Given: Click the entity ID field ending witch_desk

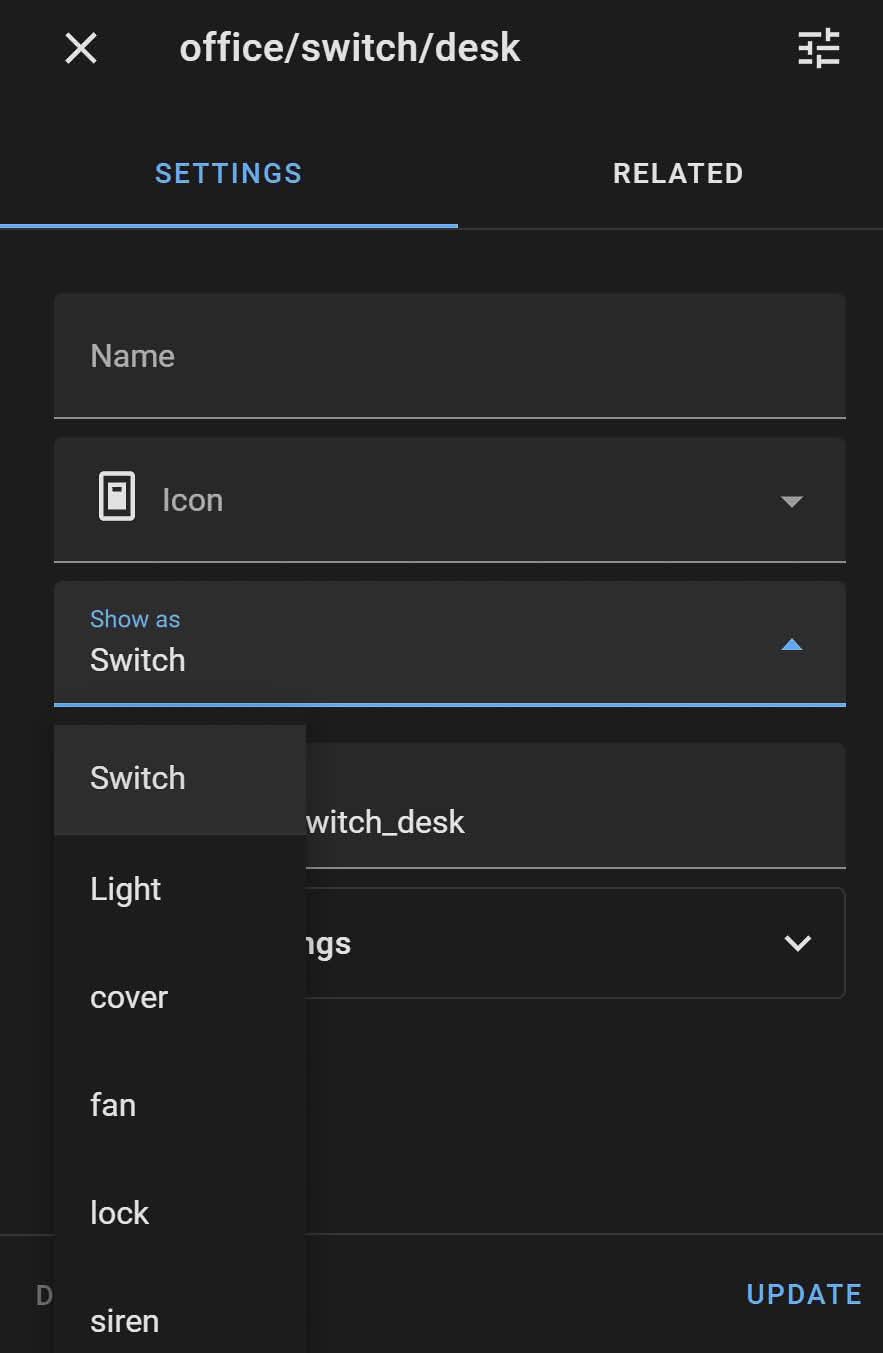Looking at the screenshot, I should click(x=576, y=806).
